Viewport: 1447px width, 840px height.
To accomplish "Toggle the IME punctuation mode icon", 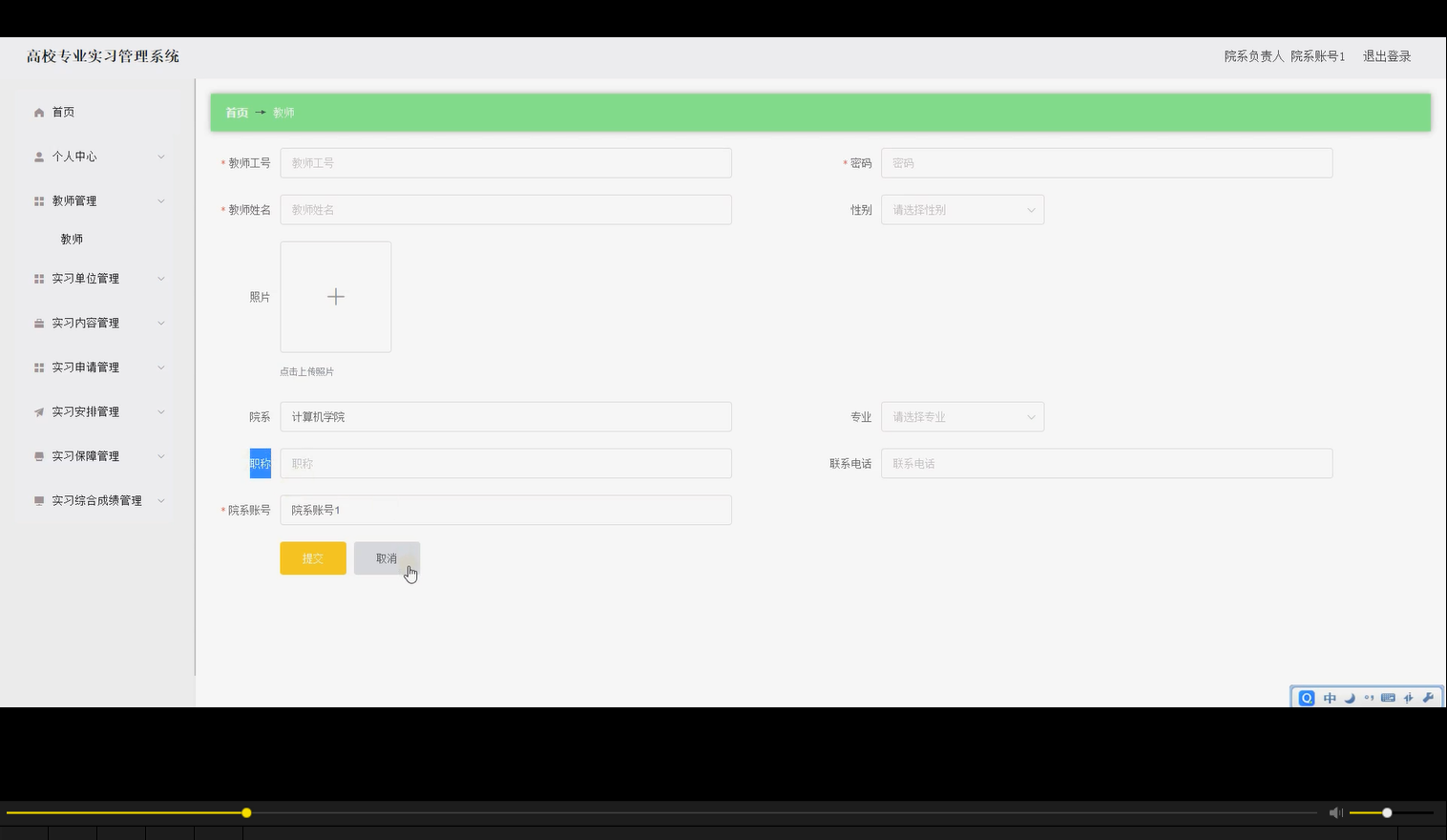I will pyautogui.click(x=1369, y=698).
